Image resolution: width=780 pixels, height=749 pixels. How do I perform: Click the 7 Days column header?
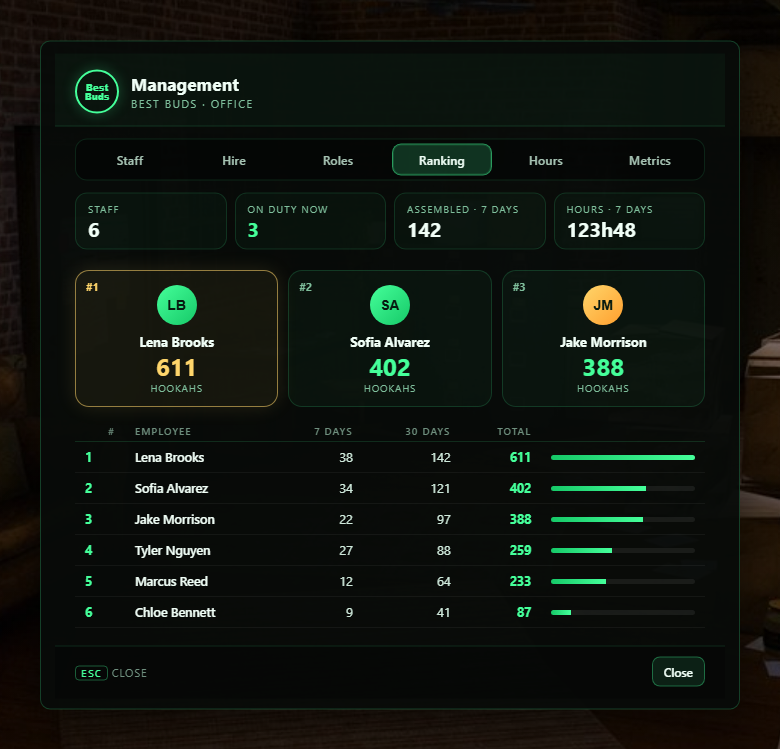333,432
